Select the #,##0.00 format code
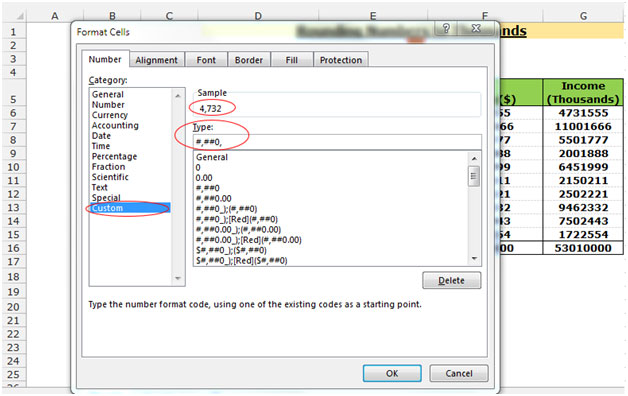628x396 pixels. (x=213, y=199)
